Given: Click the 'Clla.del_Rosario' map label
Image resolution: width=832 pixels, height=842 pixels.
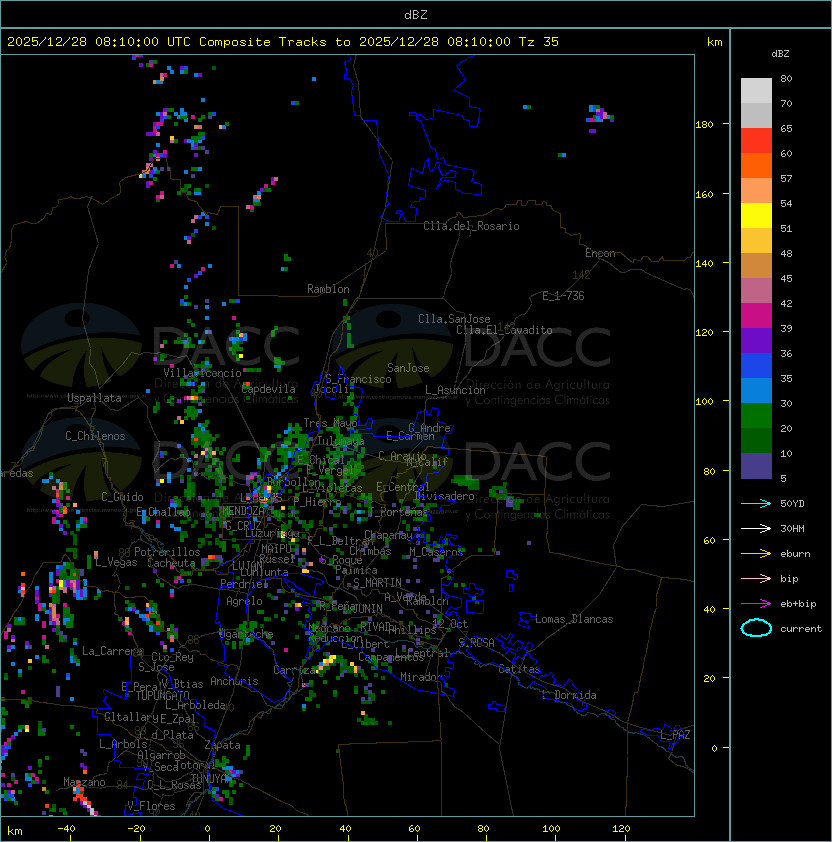Looking at the screenshot, I should pyautogui.click(x=471, y=226).
